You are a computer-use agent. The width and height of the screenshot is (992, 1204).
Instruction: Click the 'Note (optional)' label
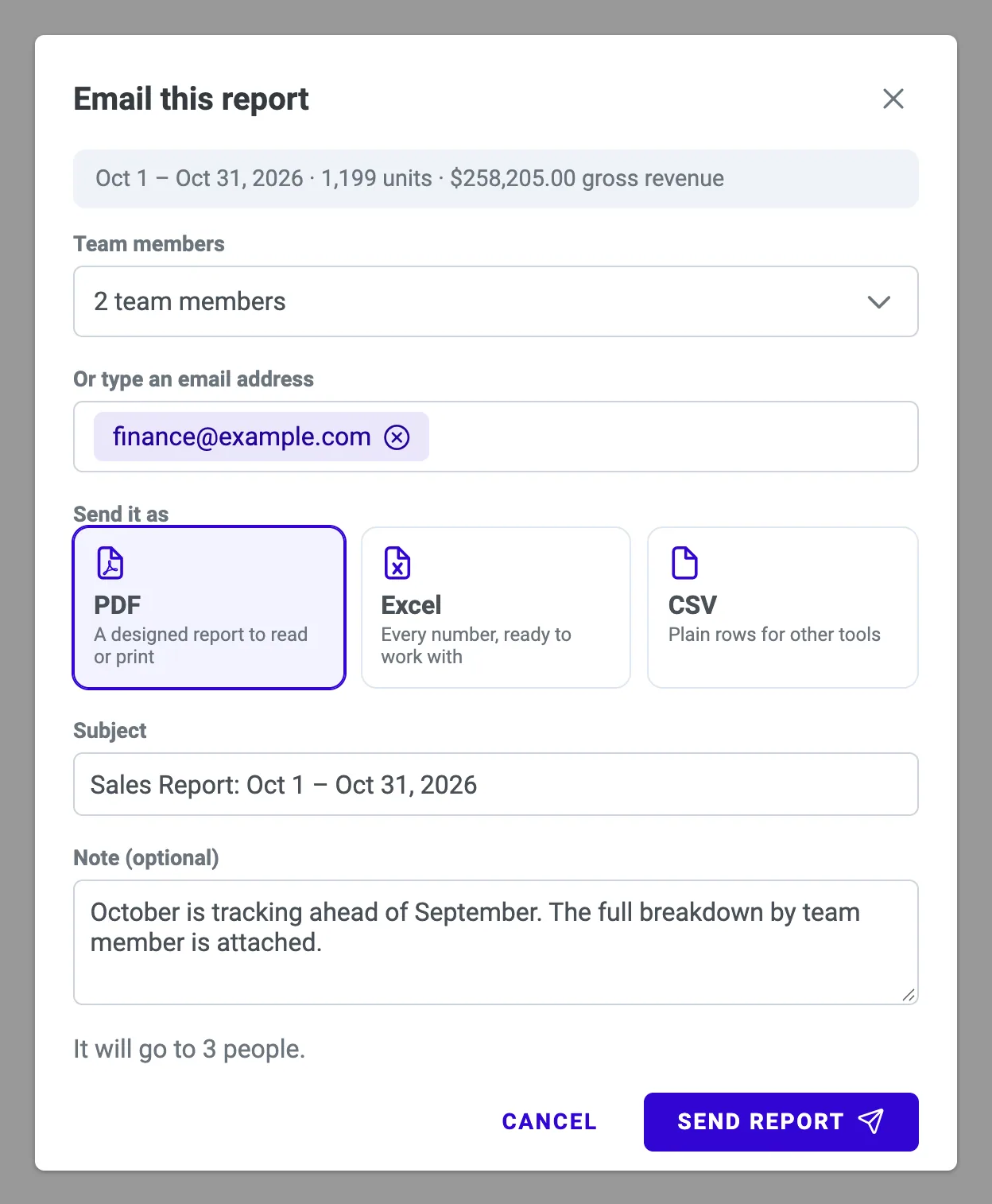tap(146, 858)
